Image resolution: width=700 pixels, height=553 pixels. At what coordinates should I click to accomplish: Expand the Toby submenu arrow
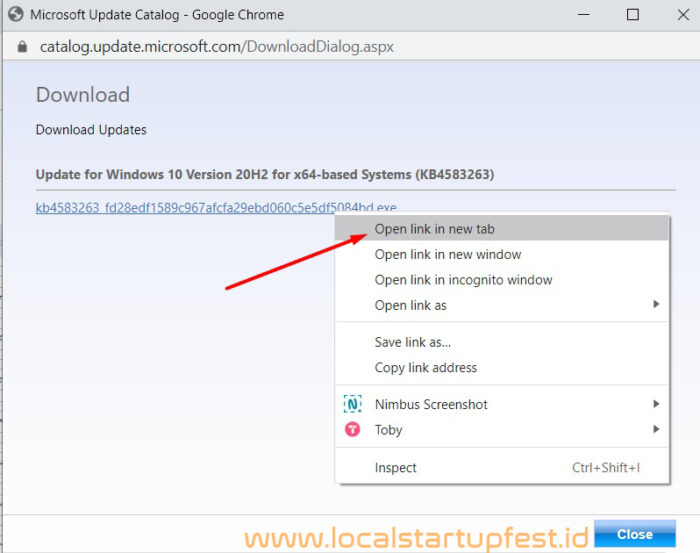click(x=656, y=429)
